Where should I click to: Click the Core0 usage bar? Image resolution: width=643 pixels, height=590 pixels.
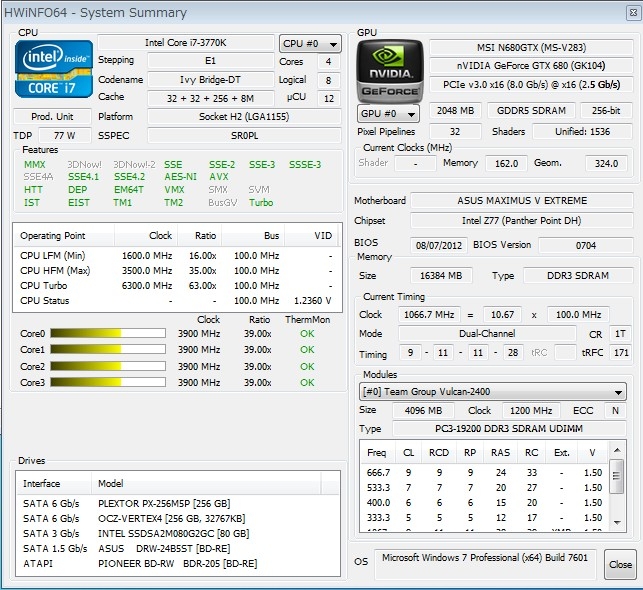pyautogui.click(x=115, y=334)
